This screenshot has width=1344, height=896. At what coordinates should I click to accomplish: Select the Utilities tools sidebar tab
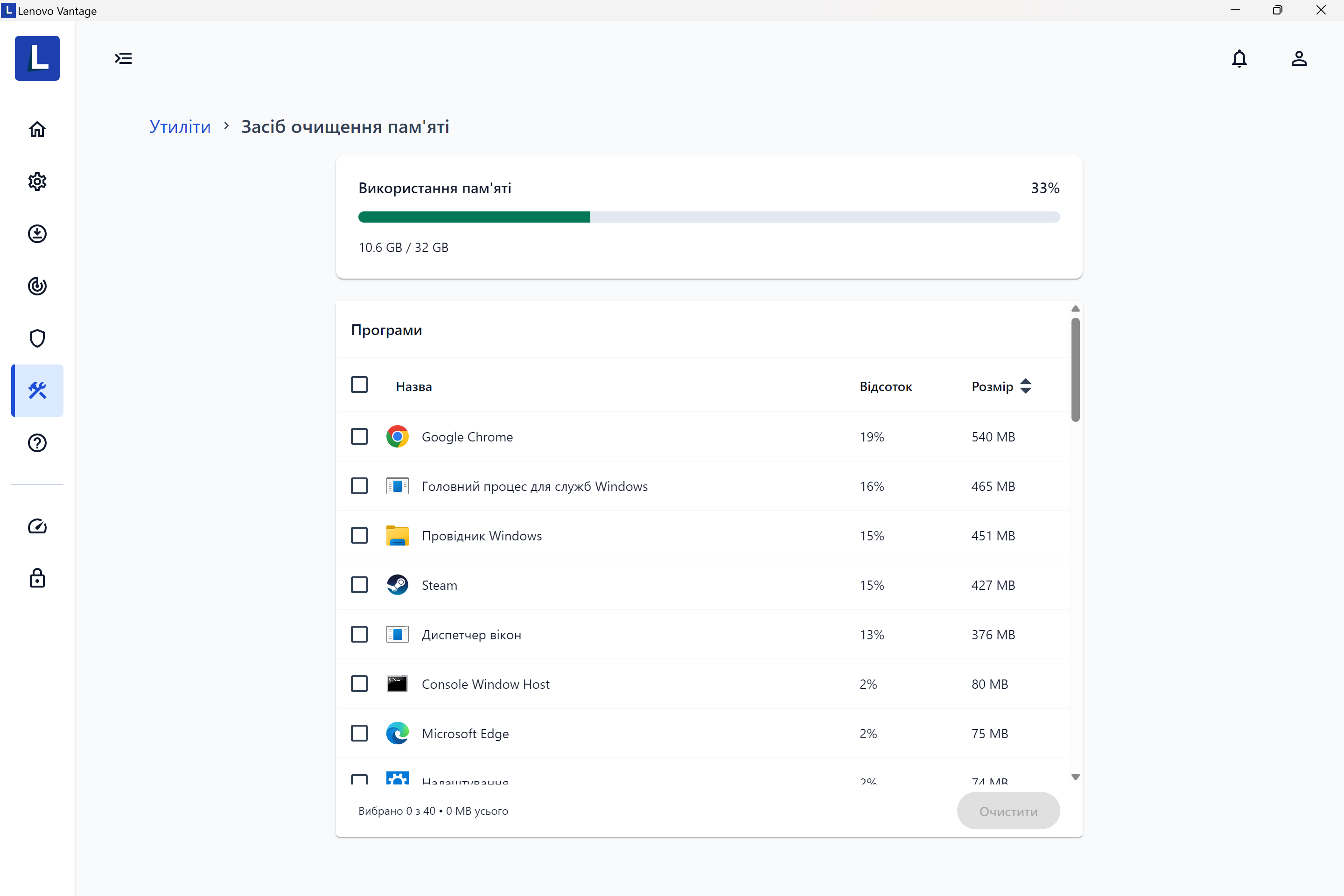(x=37, y=390)
